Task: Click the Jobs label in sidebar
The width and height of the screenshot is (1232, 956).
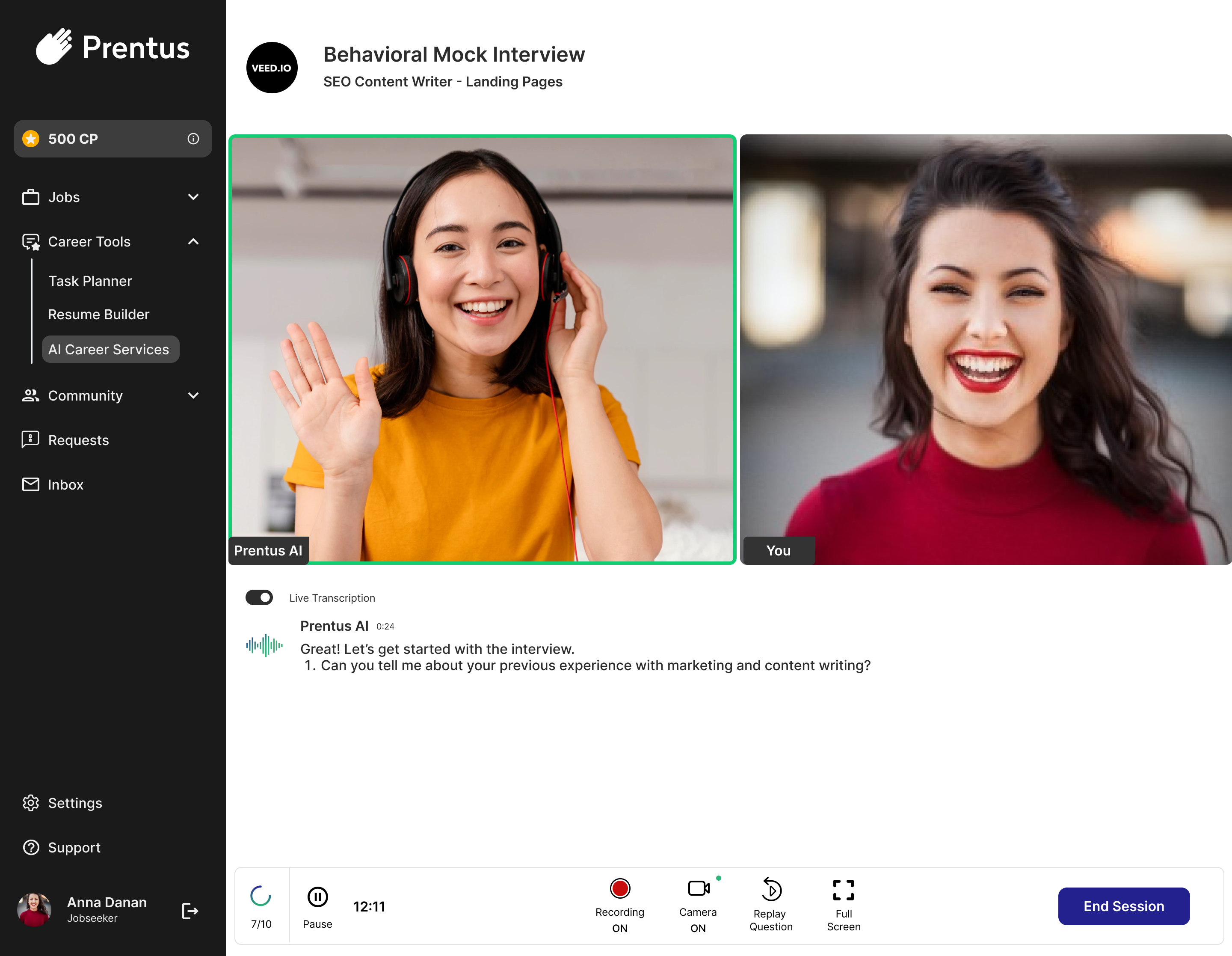Action: [x=64, y=198]
